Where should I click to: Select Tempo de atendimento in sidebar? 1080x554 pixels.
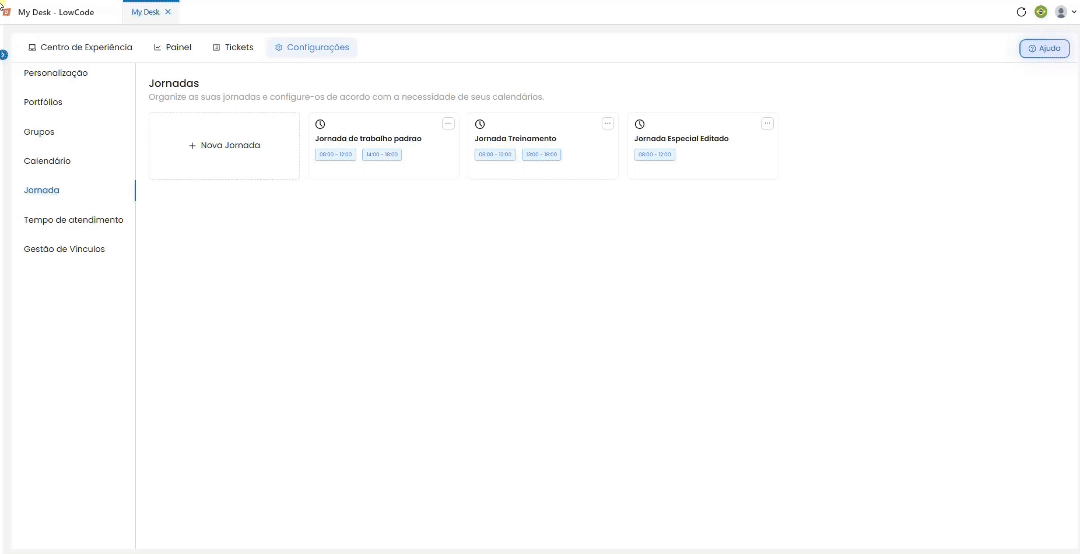(x=74, y=220)
